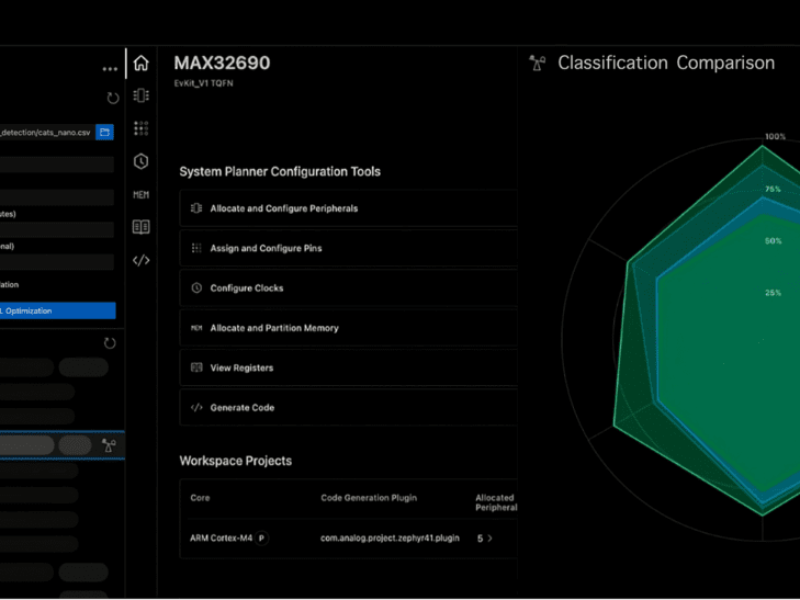
Task: Select the highlighted blue Optimization entry
Action: pyautogui.click(x=58, y=310)
